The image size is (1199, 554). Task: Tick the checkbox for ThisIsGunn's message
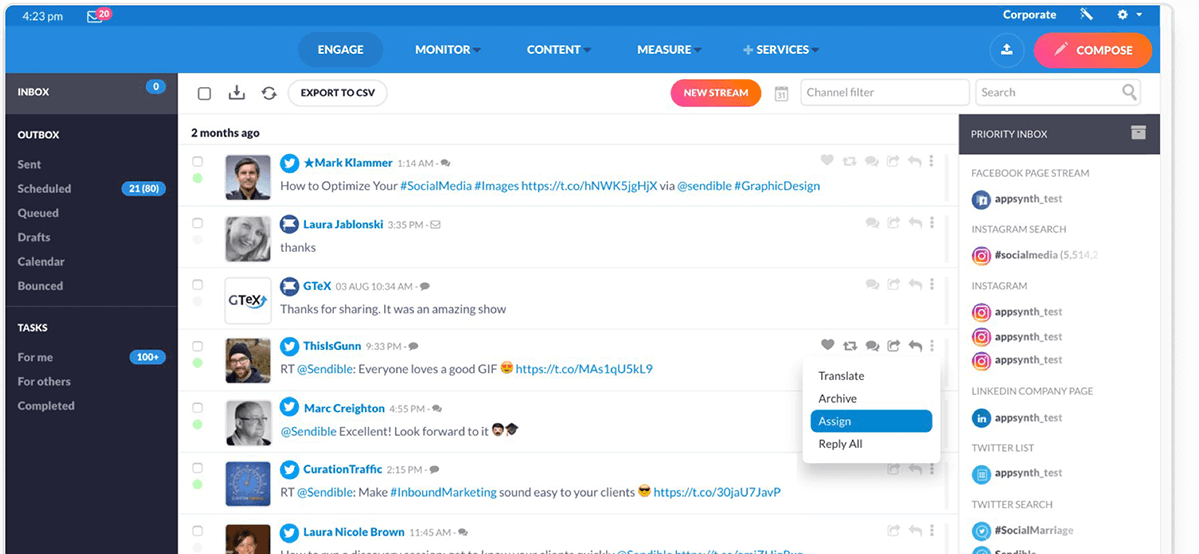pyautogui.click(x=197, y=346)
